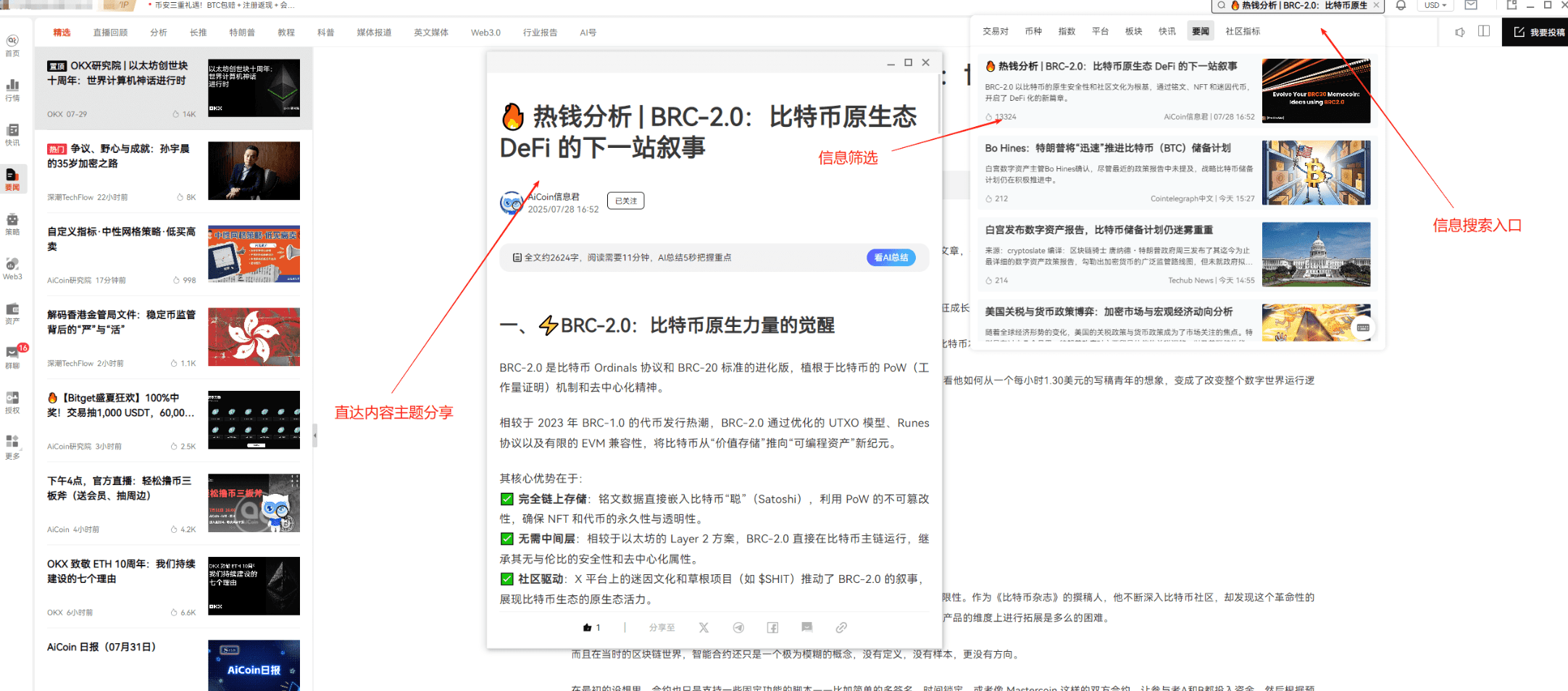Click the pop-out window icon in title bar
This screenshot has height=691, width=1568.
click(1511, 5)
